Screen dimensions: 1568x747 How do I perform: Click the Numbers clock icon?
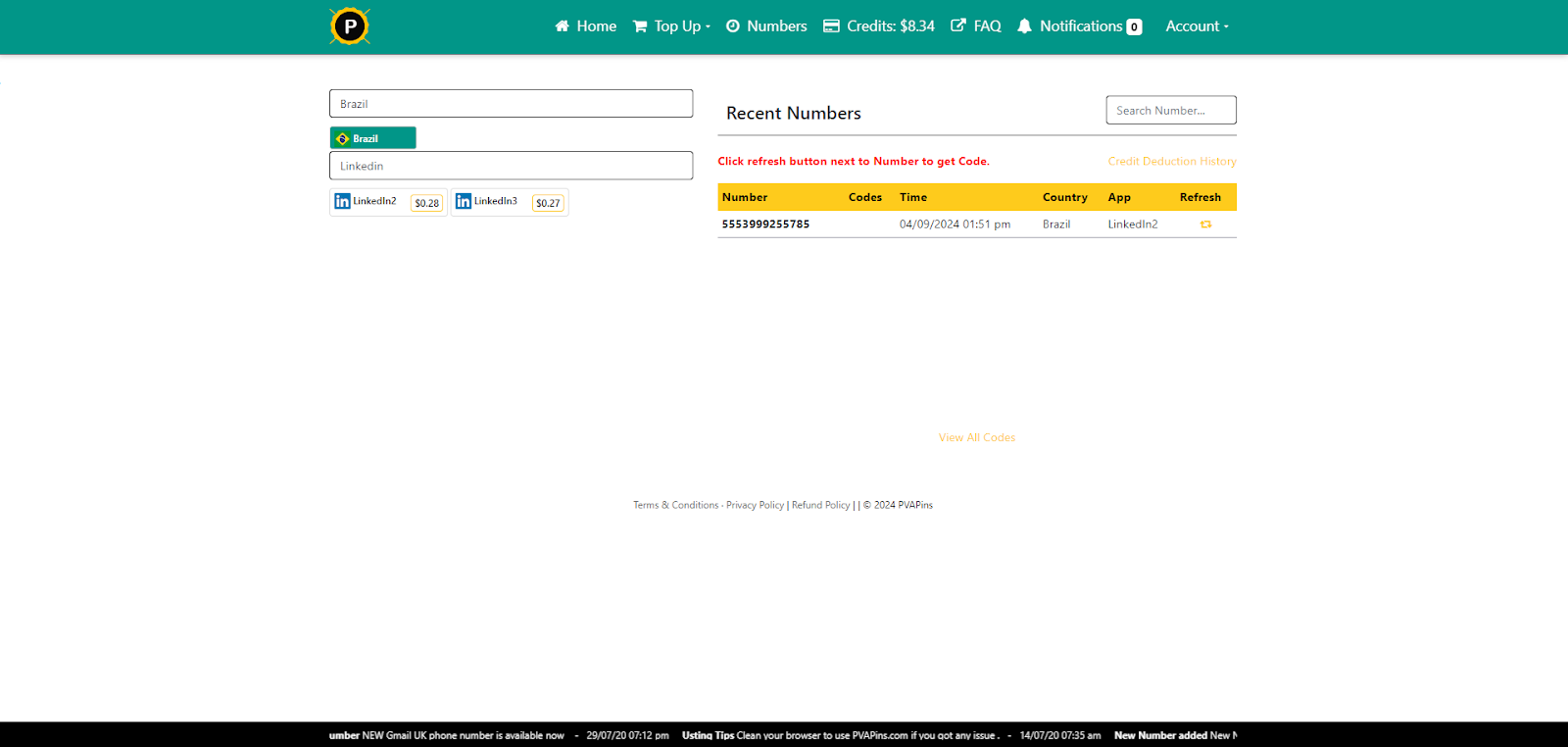pos(733,26)
